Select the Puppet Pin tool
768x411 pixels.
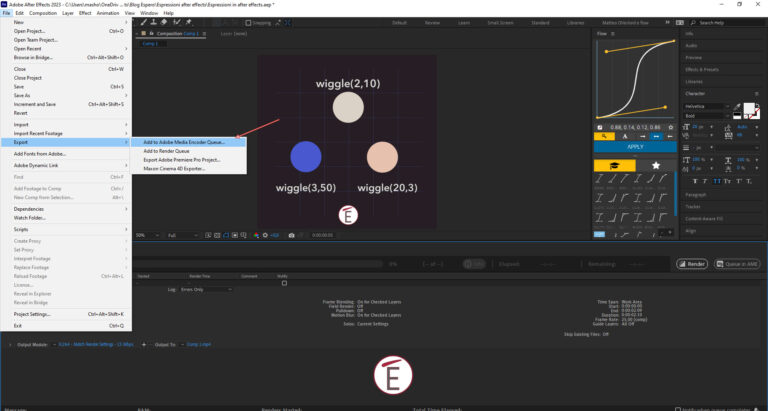coord(189,23)
